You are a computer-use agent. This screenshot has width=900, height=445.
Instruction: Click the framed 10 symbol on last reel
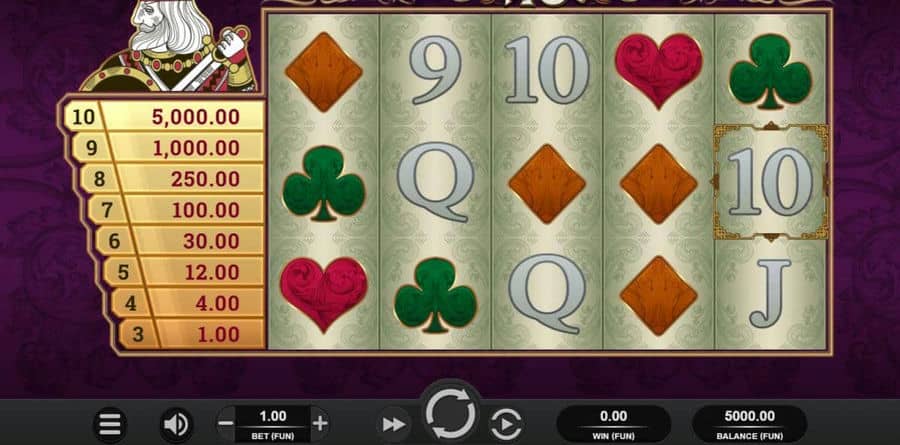[x=770, y=181]
